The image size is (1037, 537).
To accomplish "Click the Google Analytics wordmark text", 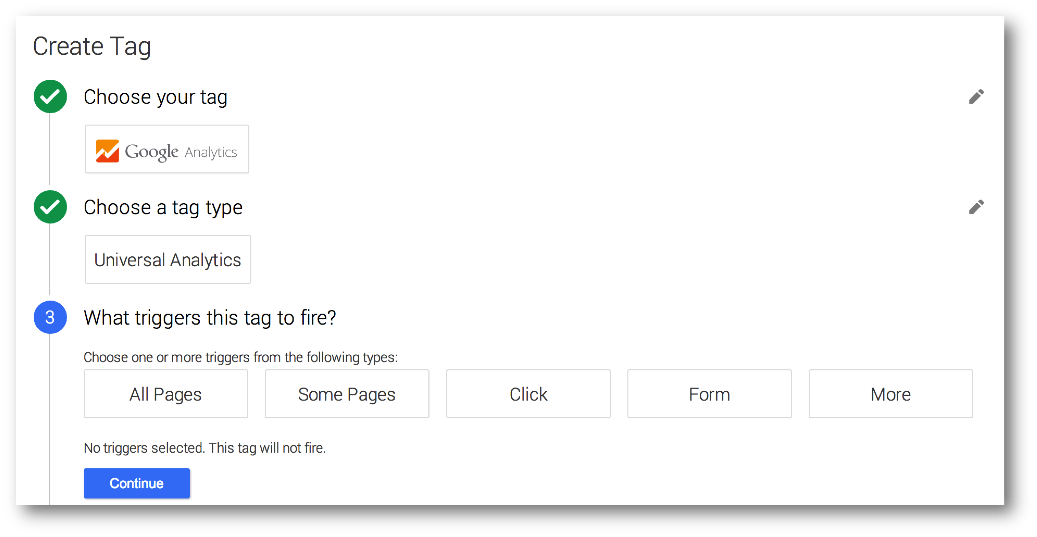I will (x=181, y=152).
